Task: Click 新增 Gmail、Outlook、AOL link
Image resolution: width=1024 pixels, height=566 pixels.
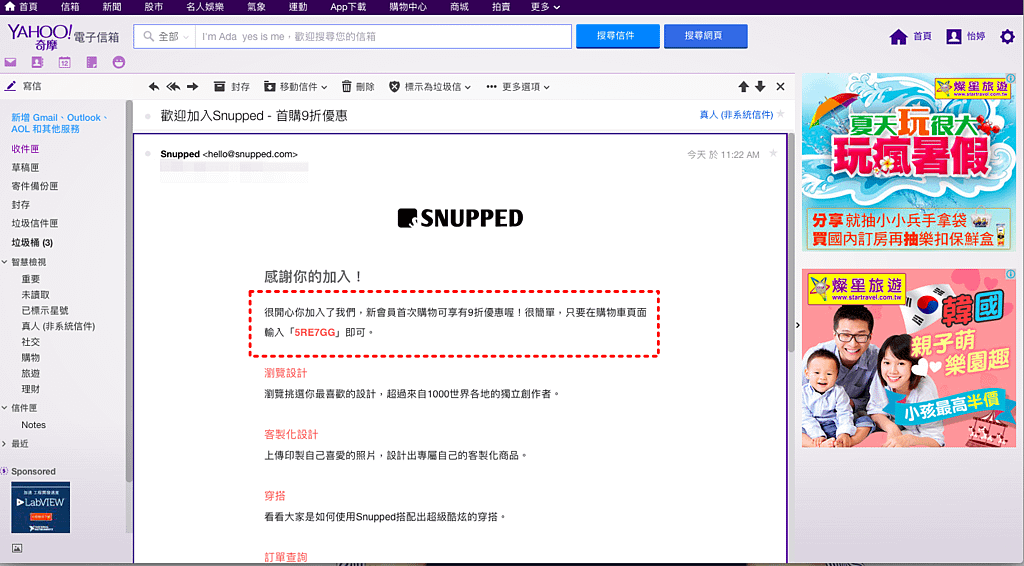Action: 59,123
